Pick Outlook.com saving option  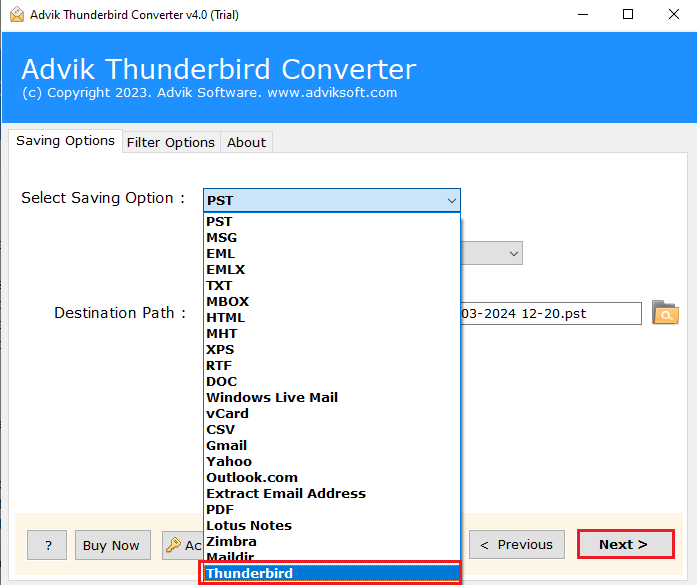332,477
